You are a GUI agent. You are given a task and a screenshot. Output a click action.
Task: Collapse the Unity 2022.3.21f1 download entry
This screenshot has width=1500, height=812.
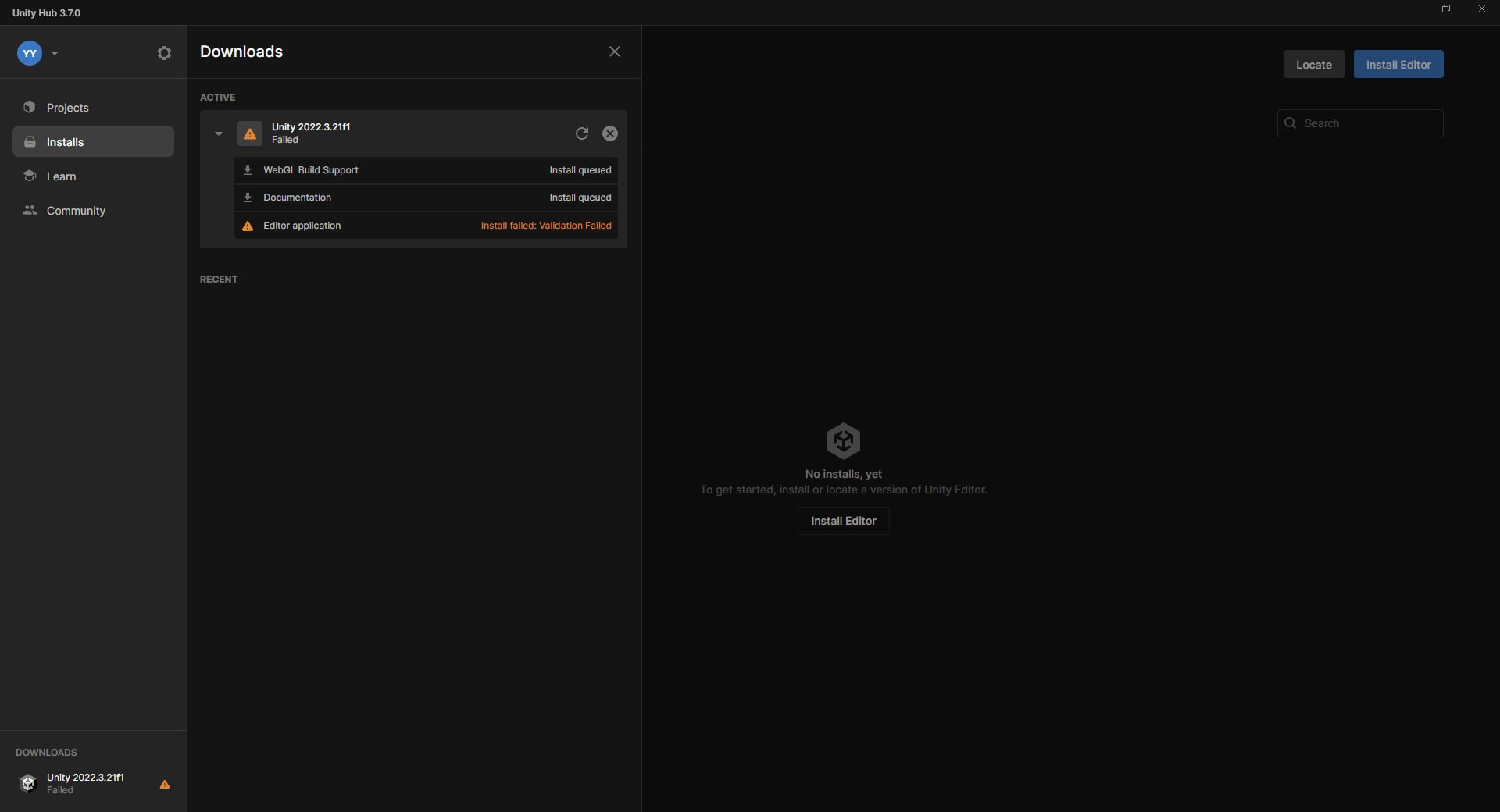click(x=219, y=134)
